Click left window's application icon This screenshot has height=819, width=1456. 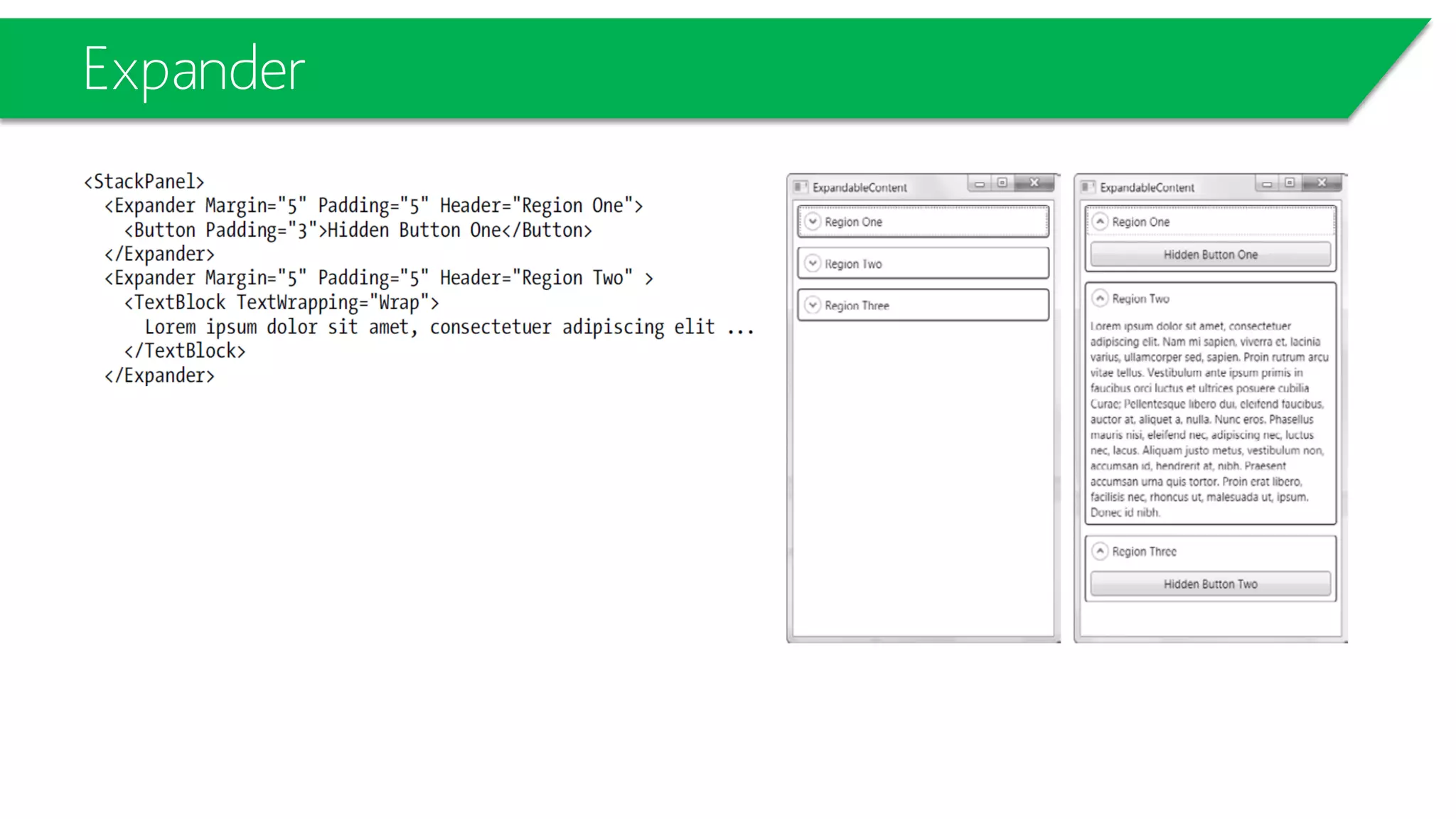[x=800, y=187]
